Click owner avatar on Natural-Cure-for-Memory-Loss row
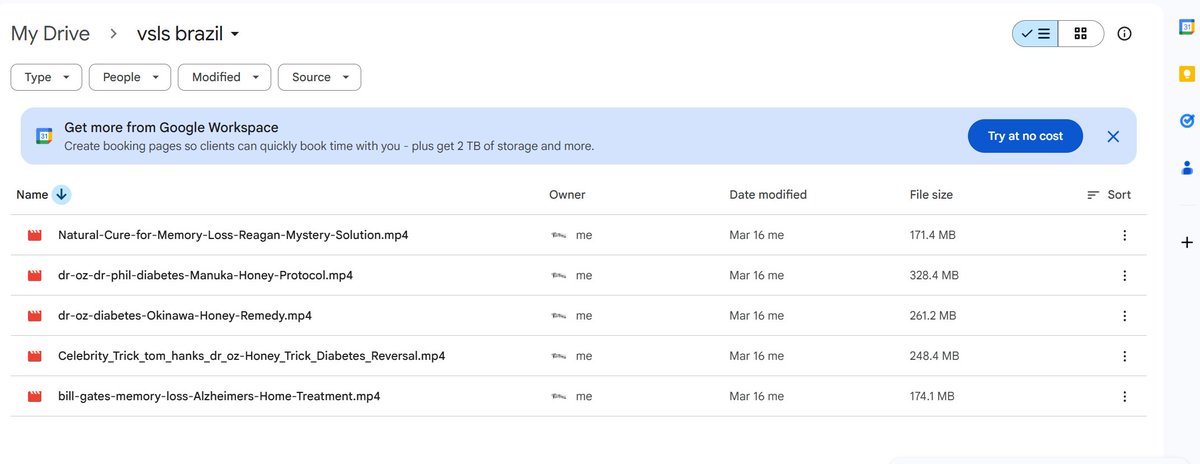Image resolution: width=1200 pixels, height=464 pixels. 559,235
